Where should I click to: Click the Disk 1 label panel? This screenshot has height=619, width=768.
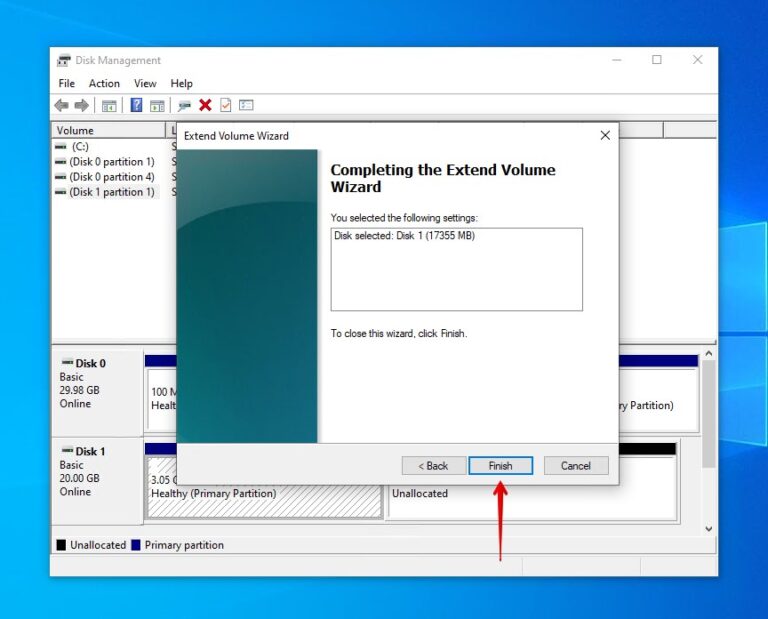(97, 481)
